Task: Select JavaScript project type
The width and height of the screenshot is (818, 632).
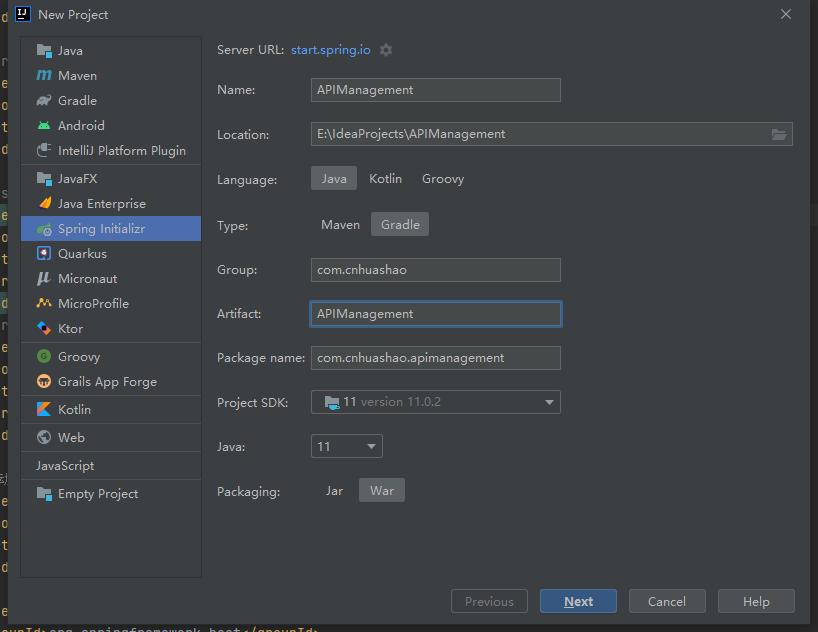Action: coord(111,466)
